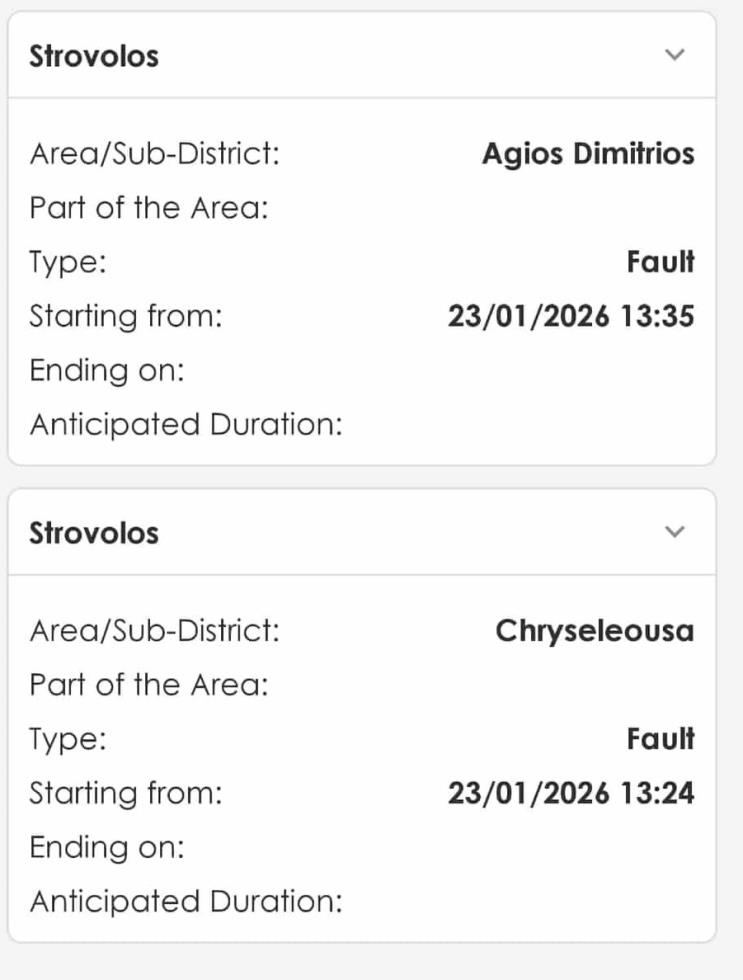This screenshot has height=980, width=743.
Task: Select the Agios Dimitrios sub-district value
Action: [x=588, y=154]
